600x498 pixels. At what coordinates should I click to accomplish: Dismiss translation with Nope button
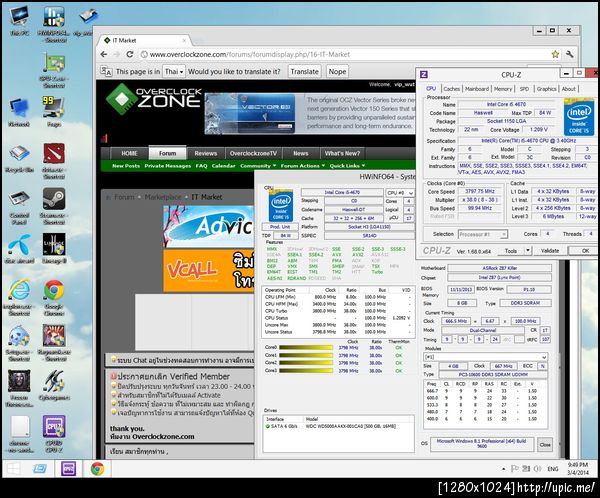[337, 72]
